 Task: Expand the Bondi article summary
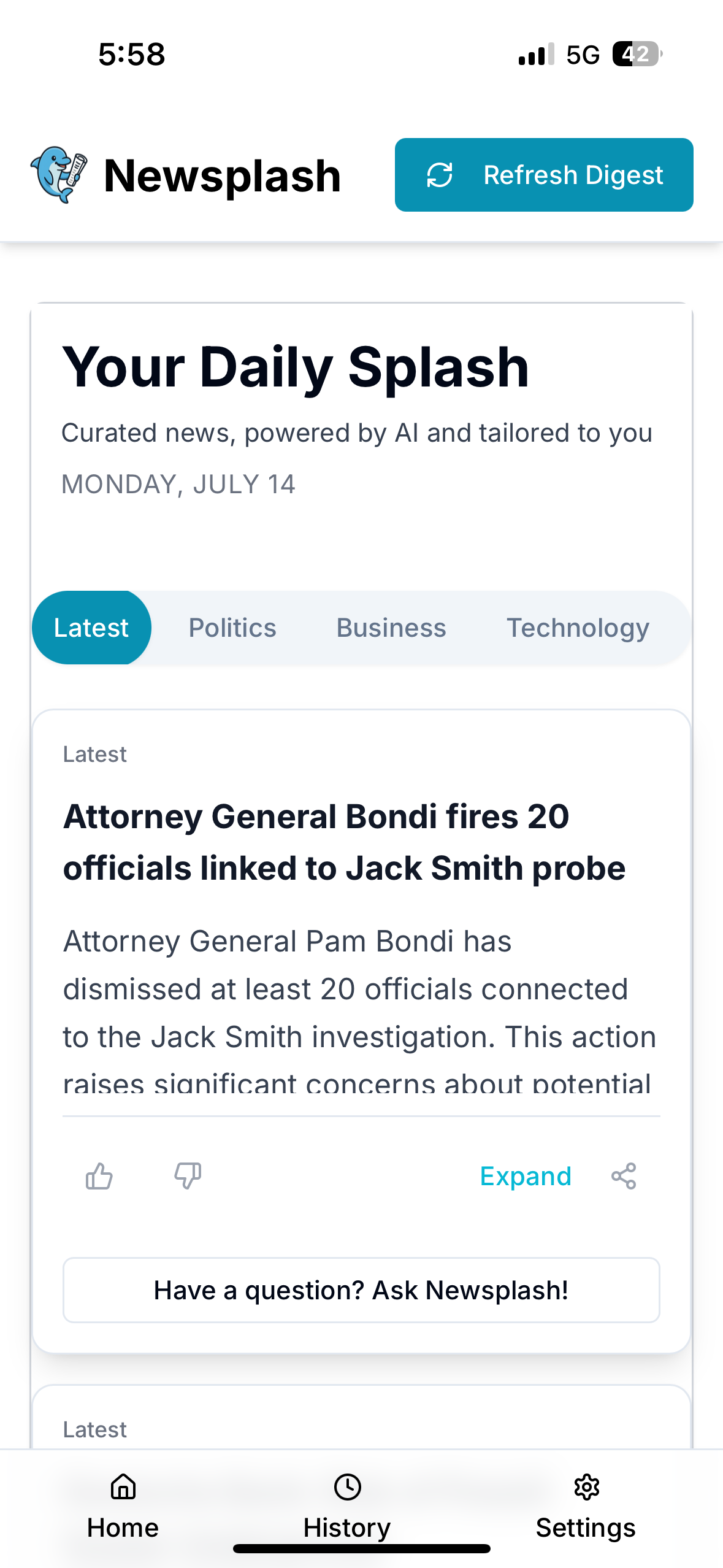pos(526,1176)
